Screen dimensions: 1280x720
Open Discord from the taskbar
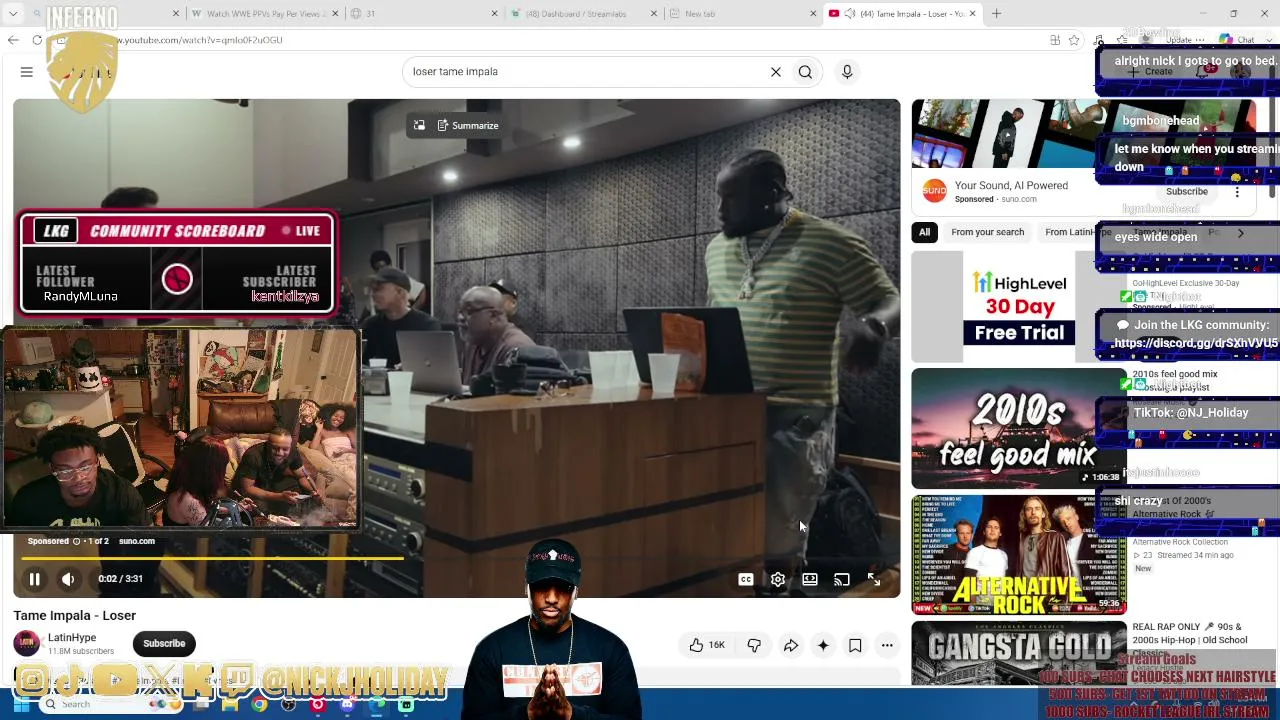point(347,705)
